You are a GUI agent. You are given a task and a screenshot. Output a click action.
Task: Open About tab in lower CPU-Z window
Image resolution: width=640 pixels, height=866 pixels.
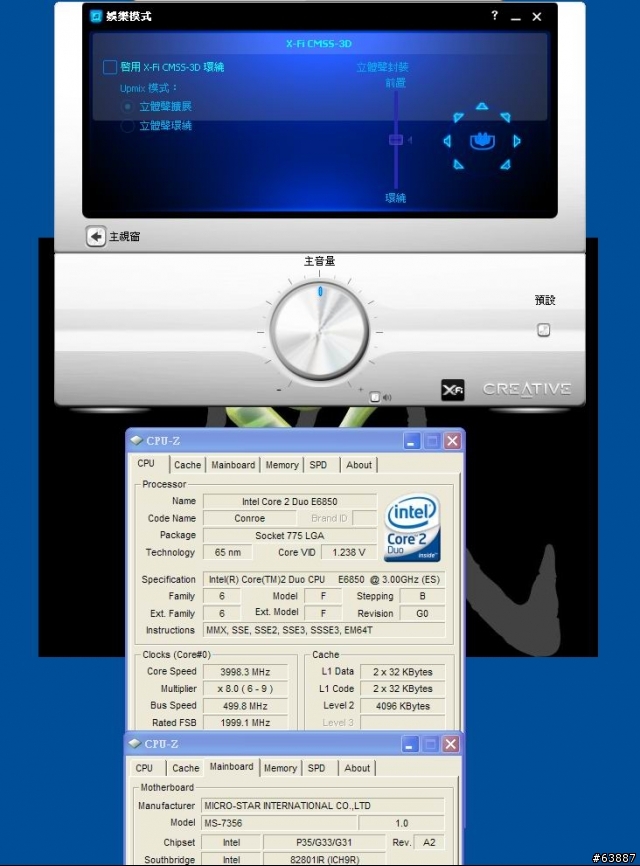point(357,768)
